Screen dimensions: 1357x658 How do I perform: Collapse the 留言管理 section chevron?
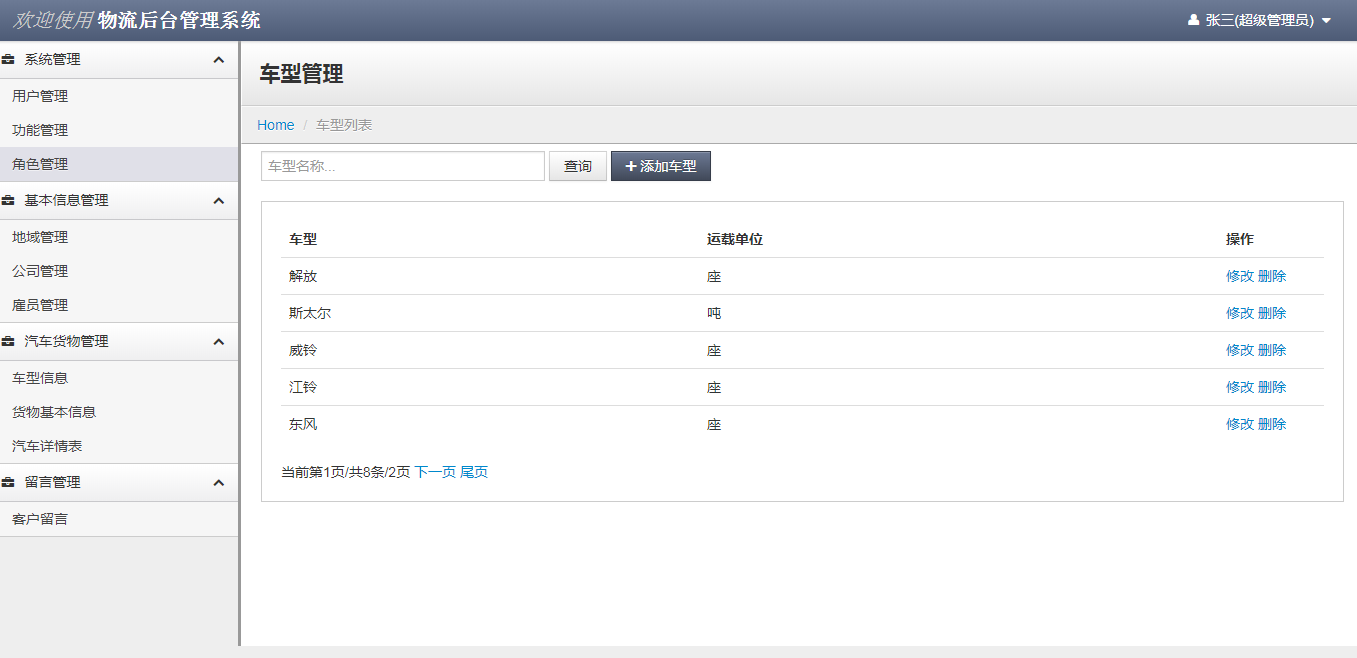click(219, 483)
